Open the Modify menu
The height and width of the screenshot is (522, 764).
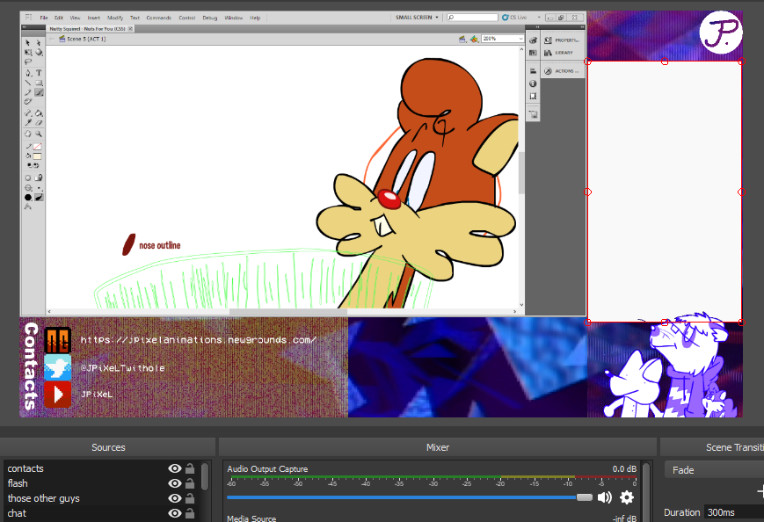click(115, 18)
